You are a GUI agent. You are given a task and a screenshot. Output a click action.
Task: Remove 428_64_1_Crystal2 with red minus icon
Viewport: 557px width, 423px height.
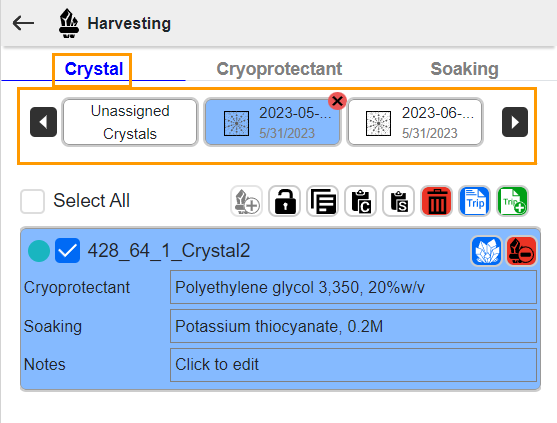(x=521, y=251)
